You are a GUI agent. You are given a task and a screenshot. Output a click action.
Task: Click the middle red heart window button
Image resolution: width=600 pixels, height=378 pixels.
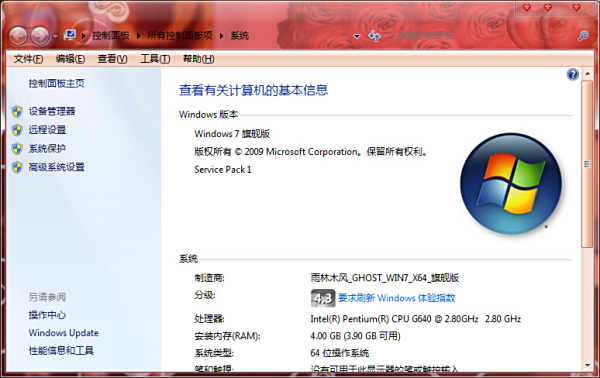[548, 7]
